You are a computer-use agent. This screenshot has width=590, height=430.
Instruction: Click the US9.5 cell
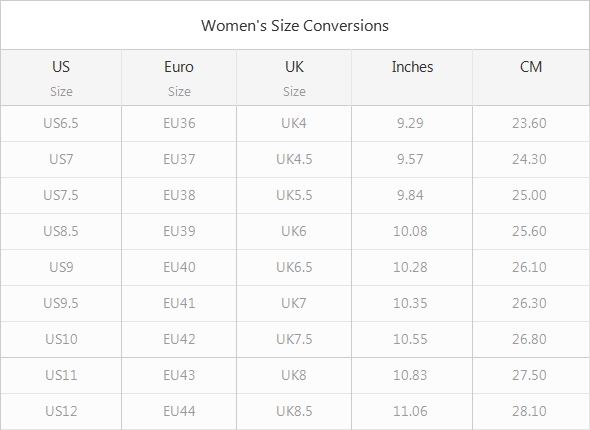click(x=61, y=303)
